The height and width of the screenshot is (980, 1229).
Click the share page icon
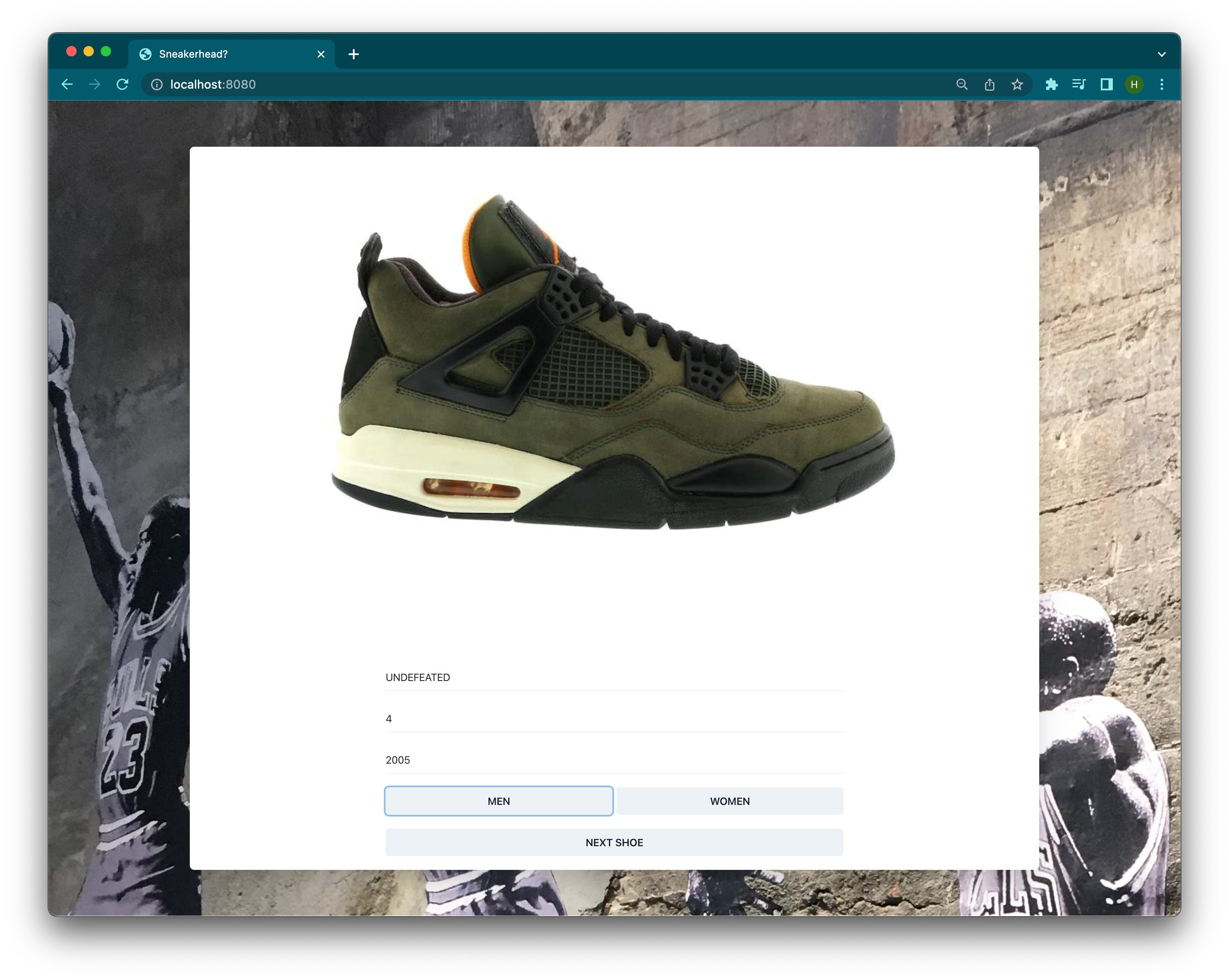tap(990, 84)
